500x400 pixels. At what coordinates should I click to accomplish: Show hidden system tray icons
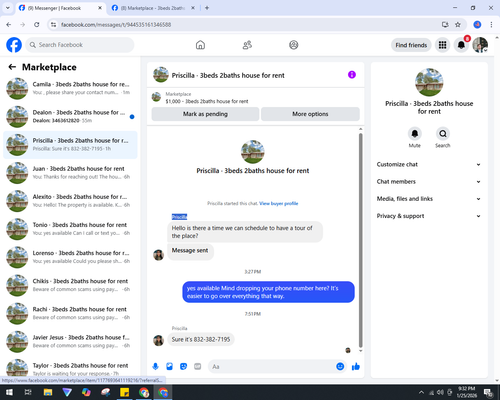(x=421, y=392)
